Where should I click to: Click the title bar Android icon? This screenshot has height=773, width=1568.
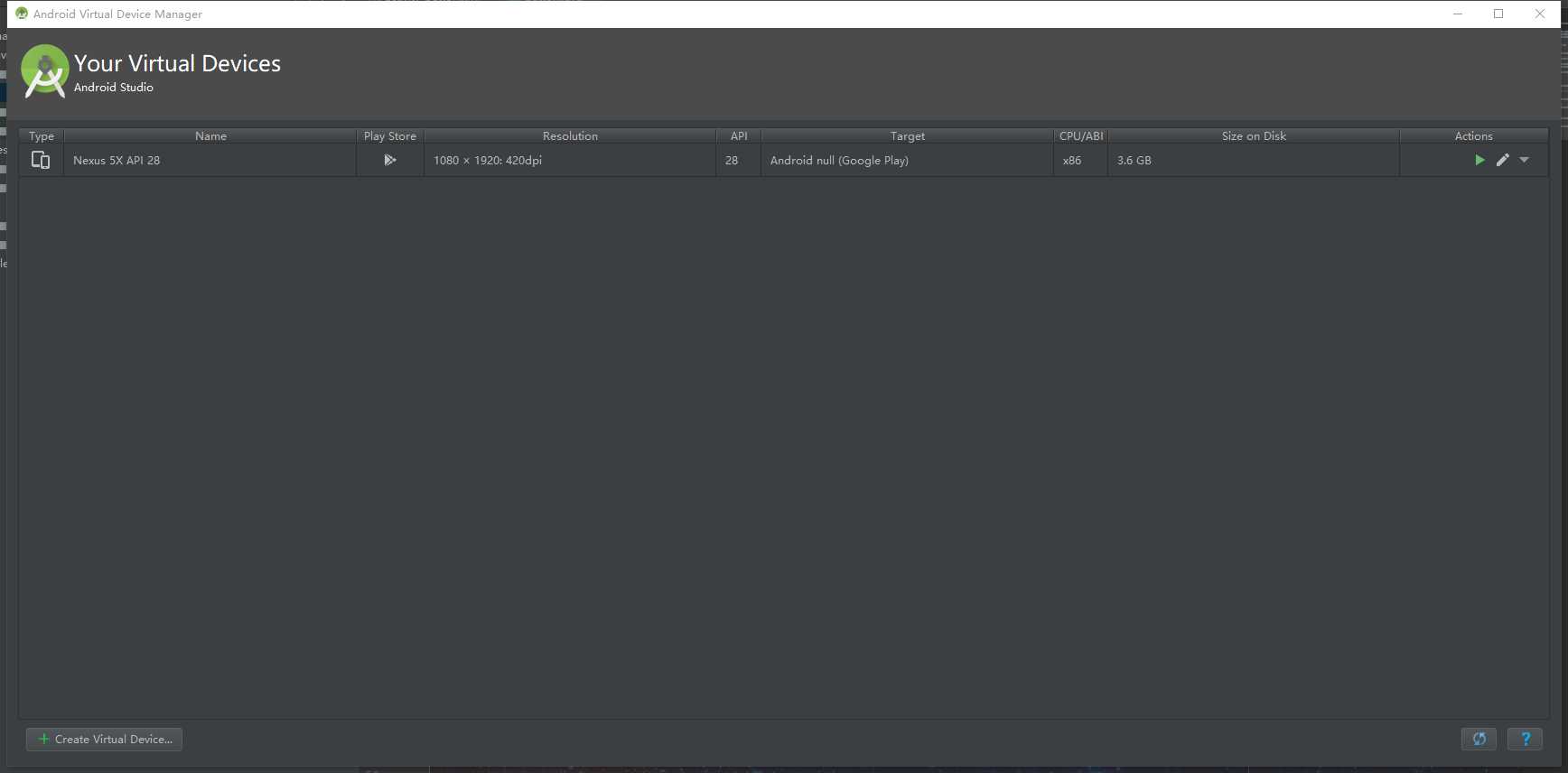point(22,14)
